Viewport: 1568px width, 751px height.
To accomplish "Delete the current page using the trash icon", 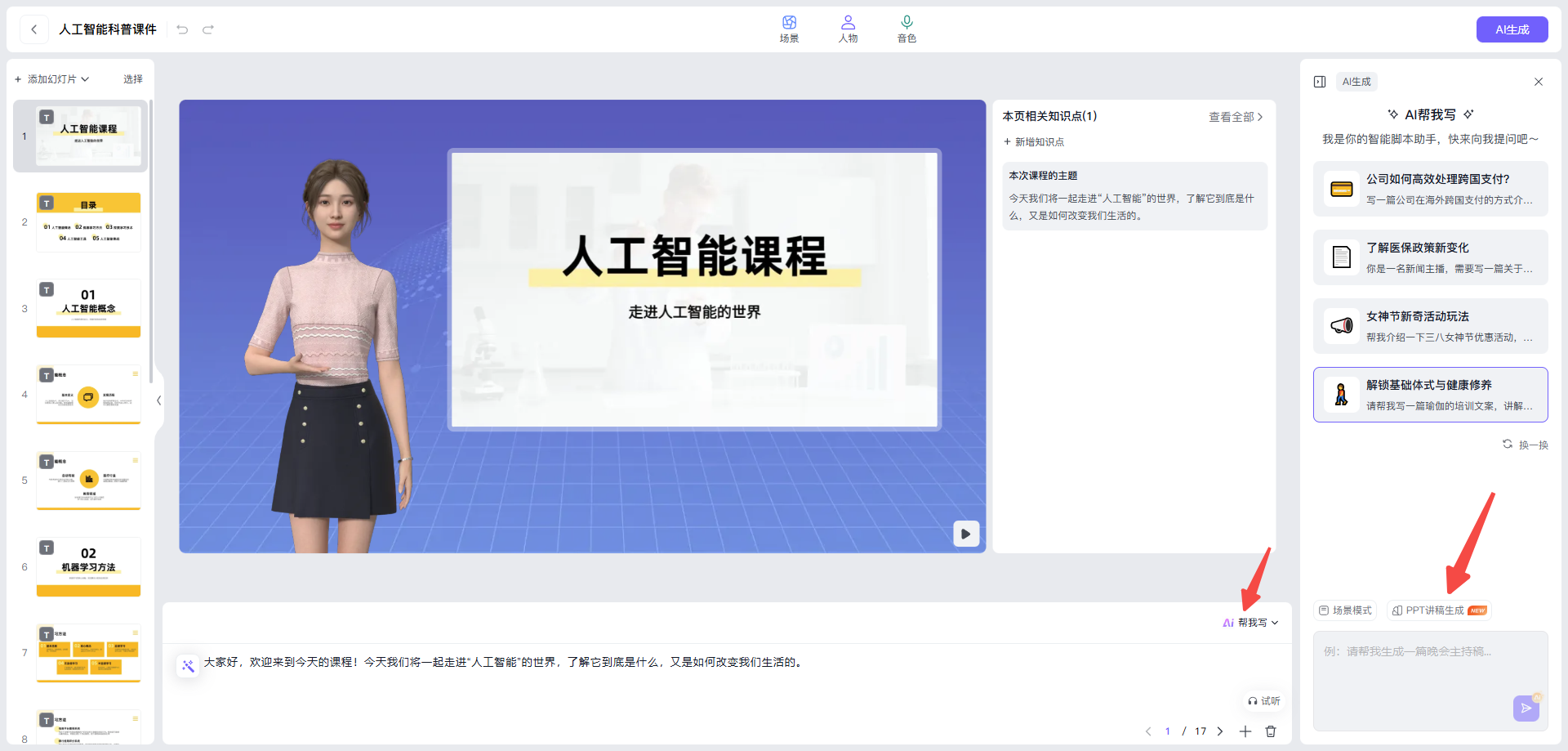I will point(1271,731).
